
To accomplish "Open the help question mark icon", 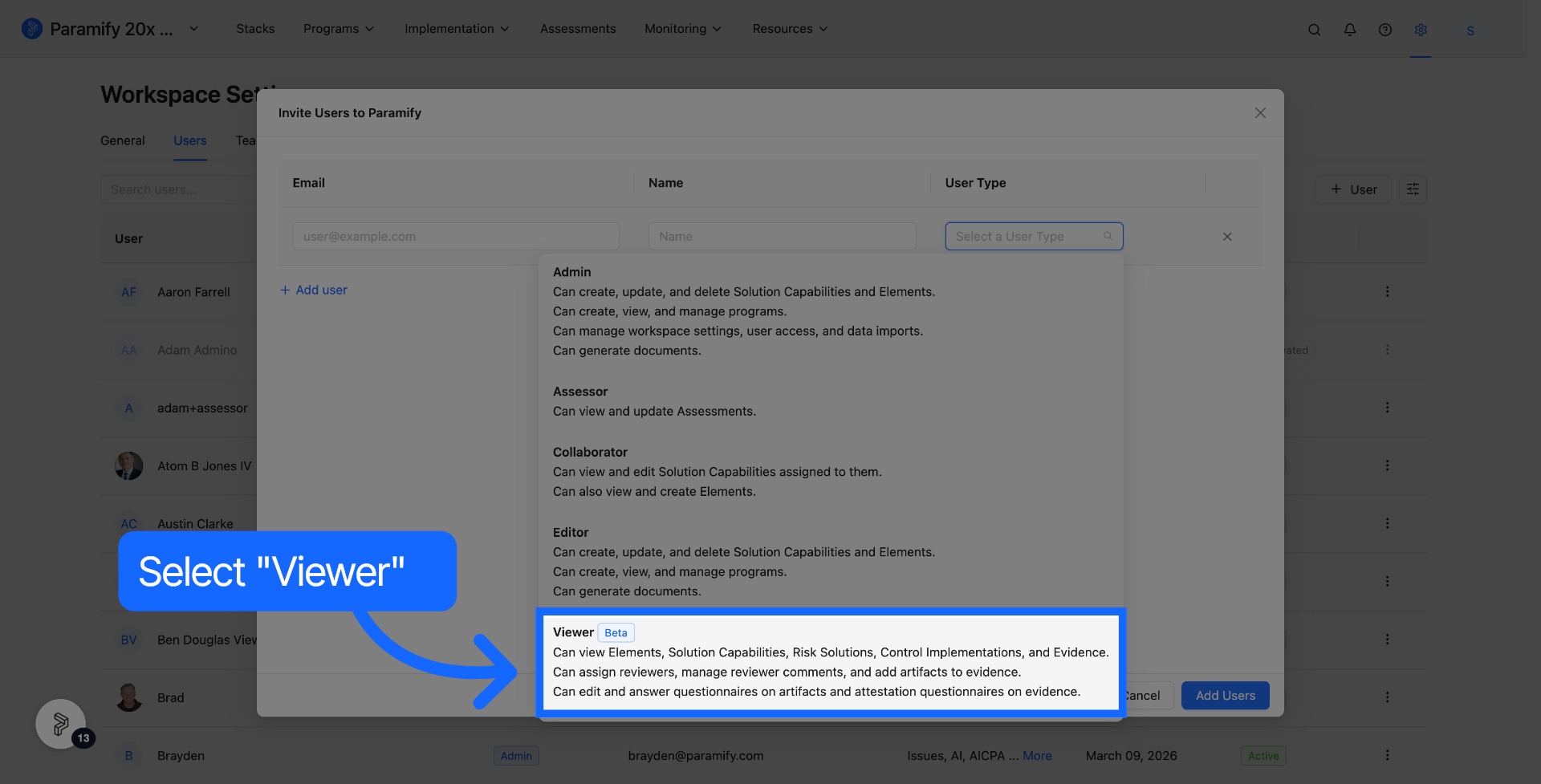I will pos(1385,30).
